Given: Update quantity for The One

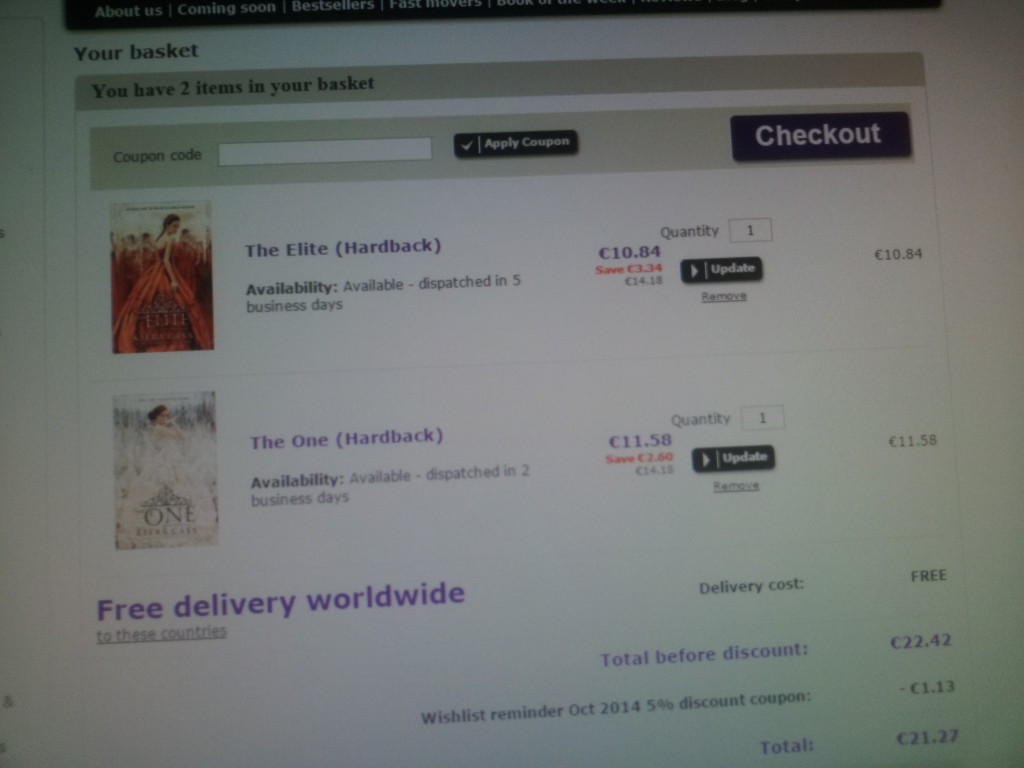Looking at the screenshot, I should point(733,458).
